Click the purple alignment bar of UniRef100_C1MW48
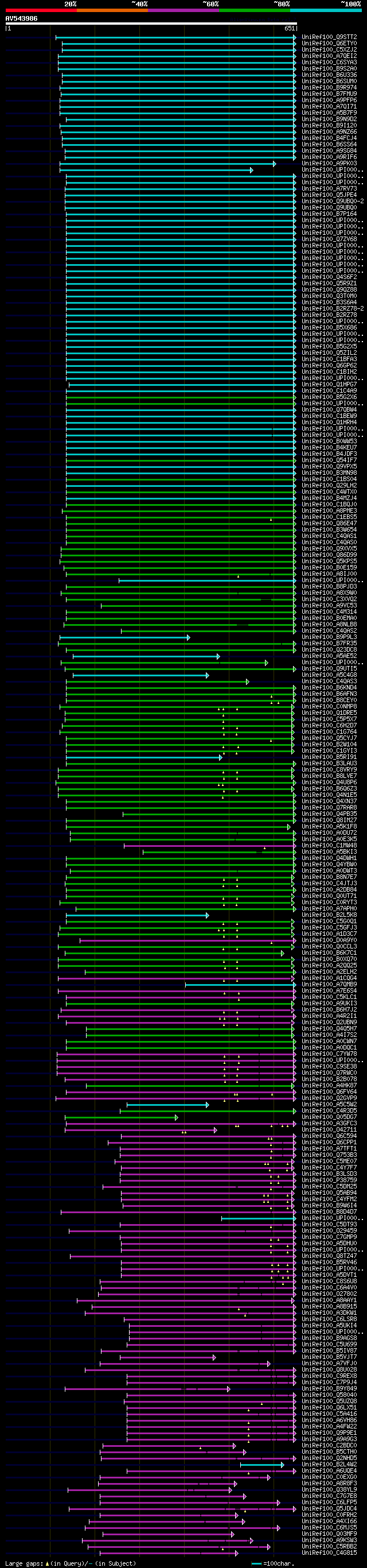Viewport: 367px width, 1568px height. [x=210, y=846]
